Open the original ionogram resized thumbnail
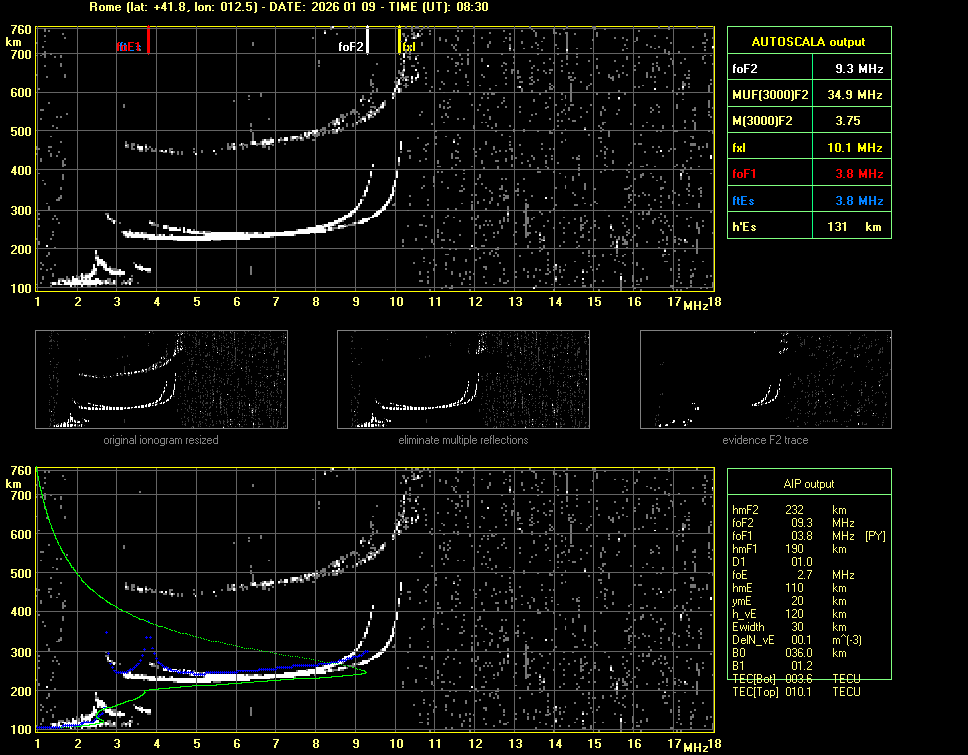 click(x=161, y=380)
